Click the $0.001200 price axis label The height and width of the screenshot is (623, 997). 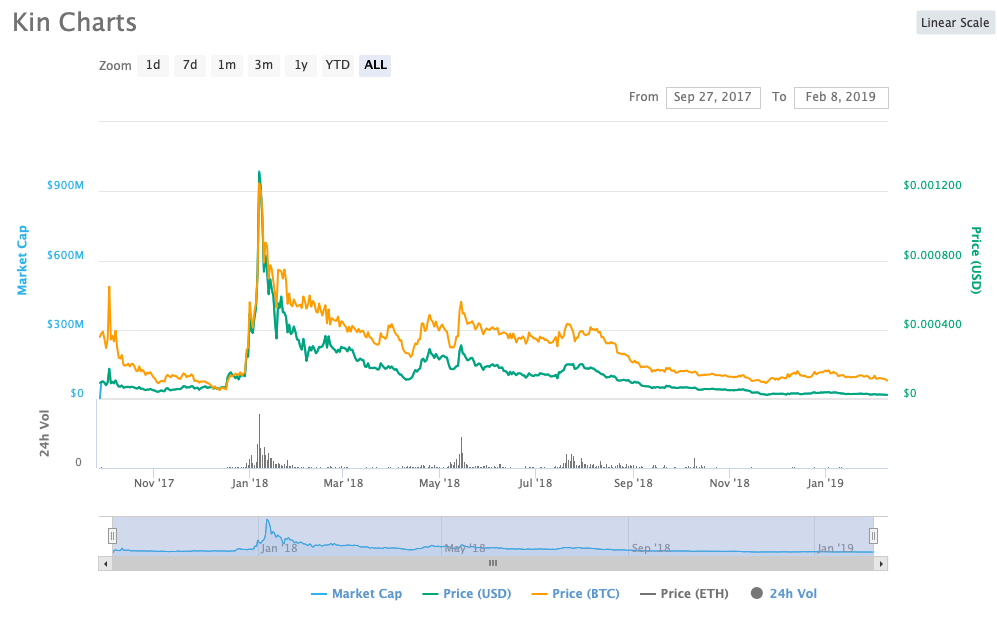(x=932, y=186)
